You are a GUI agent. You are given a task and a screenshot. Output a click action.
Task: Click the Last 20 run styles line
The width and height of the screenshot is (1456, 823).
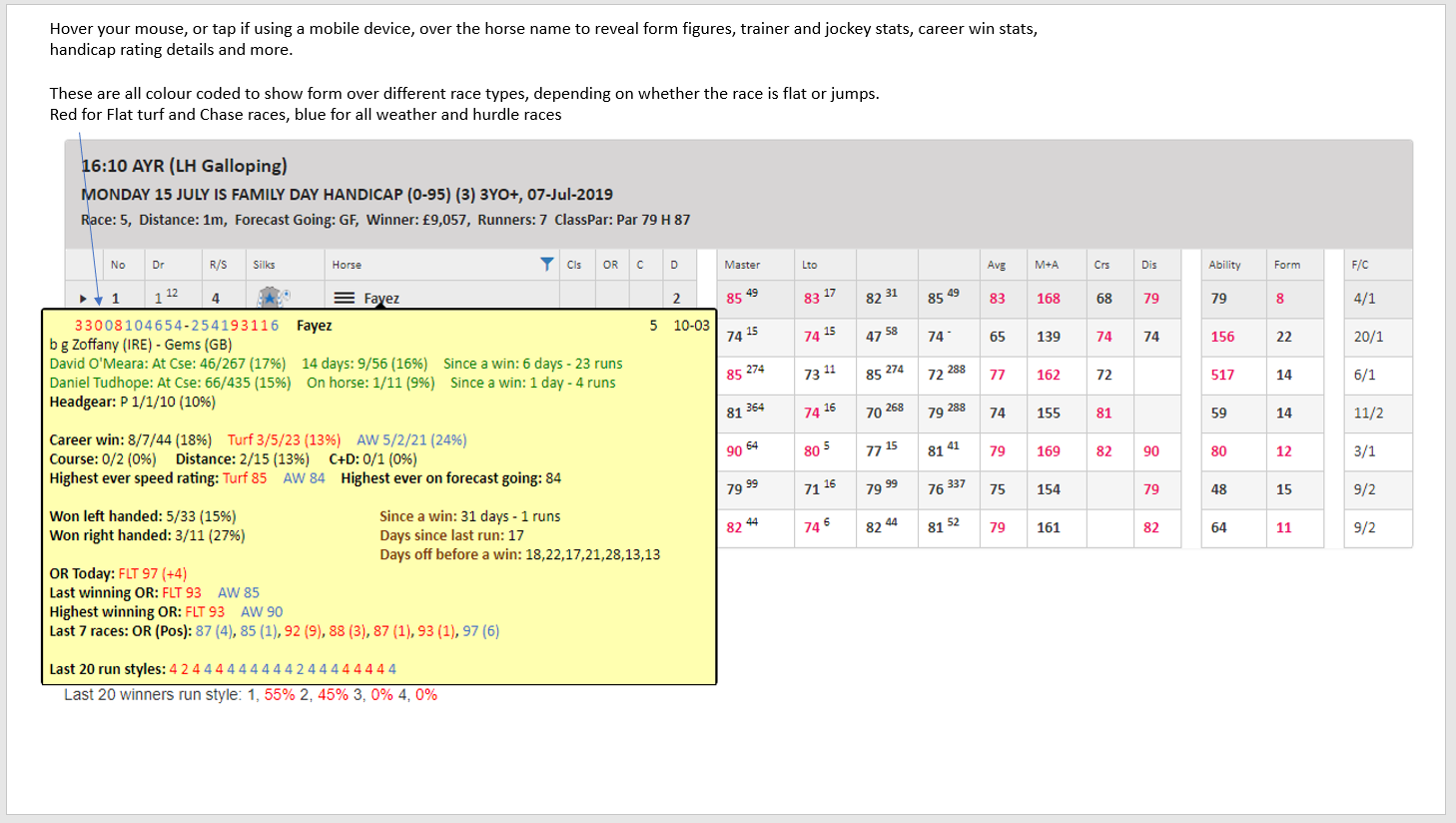(x=224, y=669)
